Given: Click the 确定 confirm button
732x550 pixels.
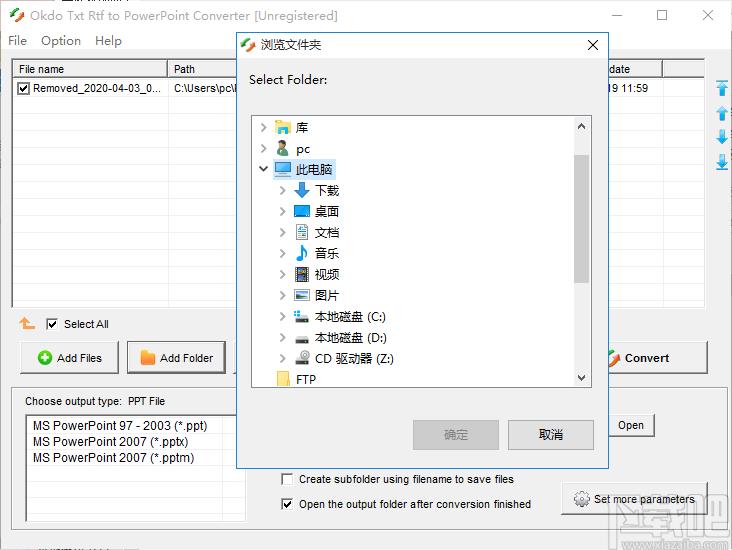Looking at the screenshot, I should (x=456, y=435).
